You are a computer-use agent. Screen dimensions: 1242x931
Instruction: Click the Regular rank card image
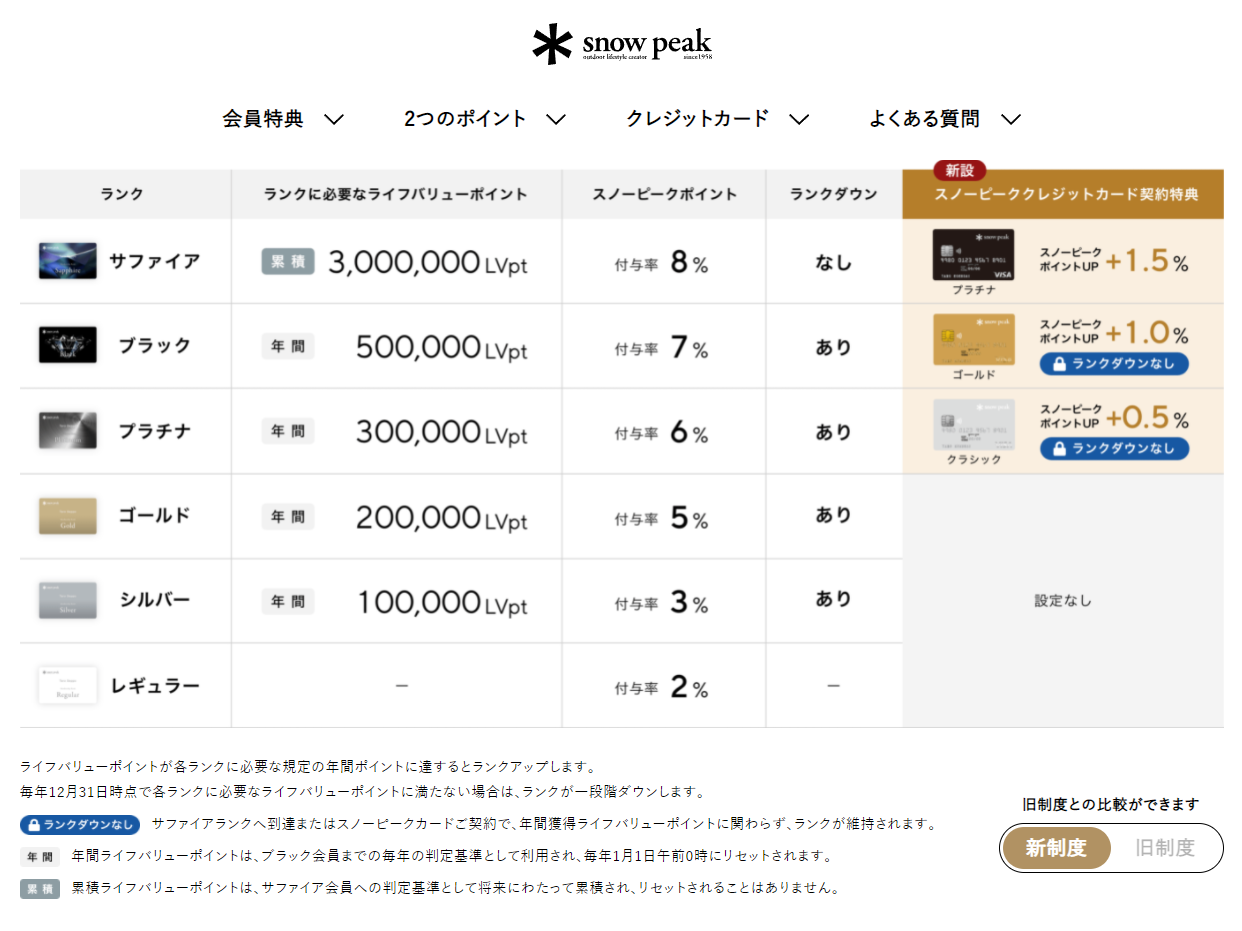point(68,685)
